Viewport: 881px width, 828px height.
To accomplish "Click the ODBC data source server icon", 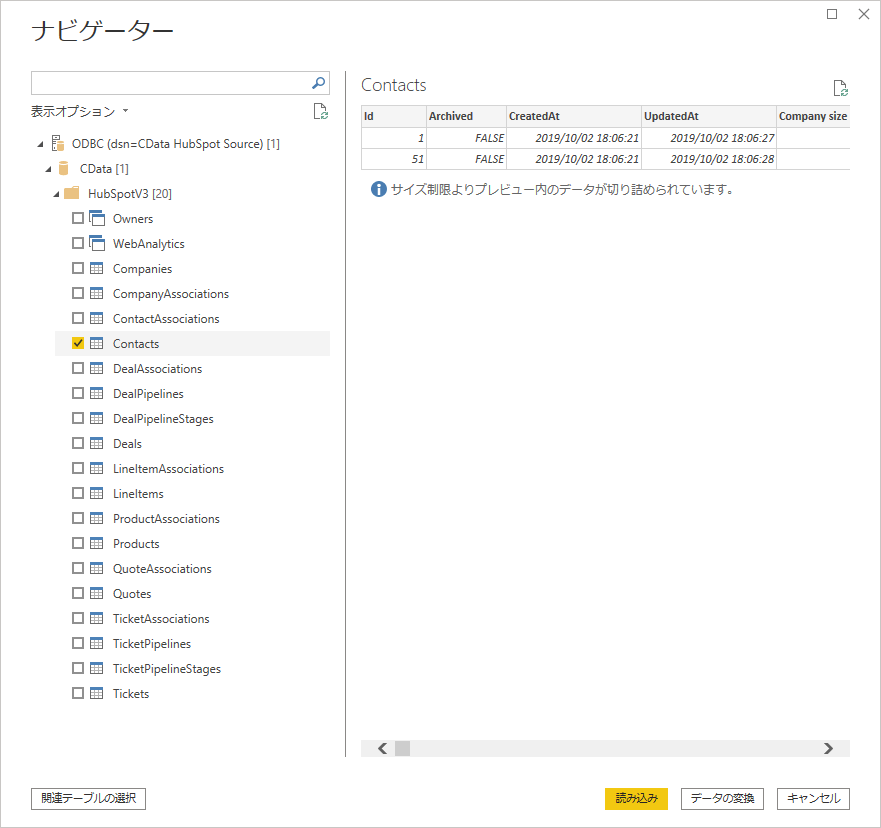I will click(x=57, y=143).
